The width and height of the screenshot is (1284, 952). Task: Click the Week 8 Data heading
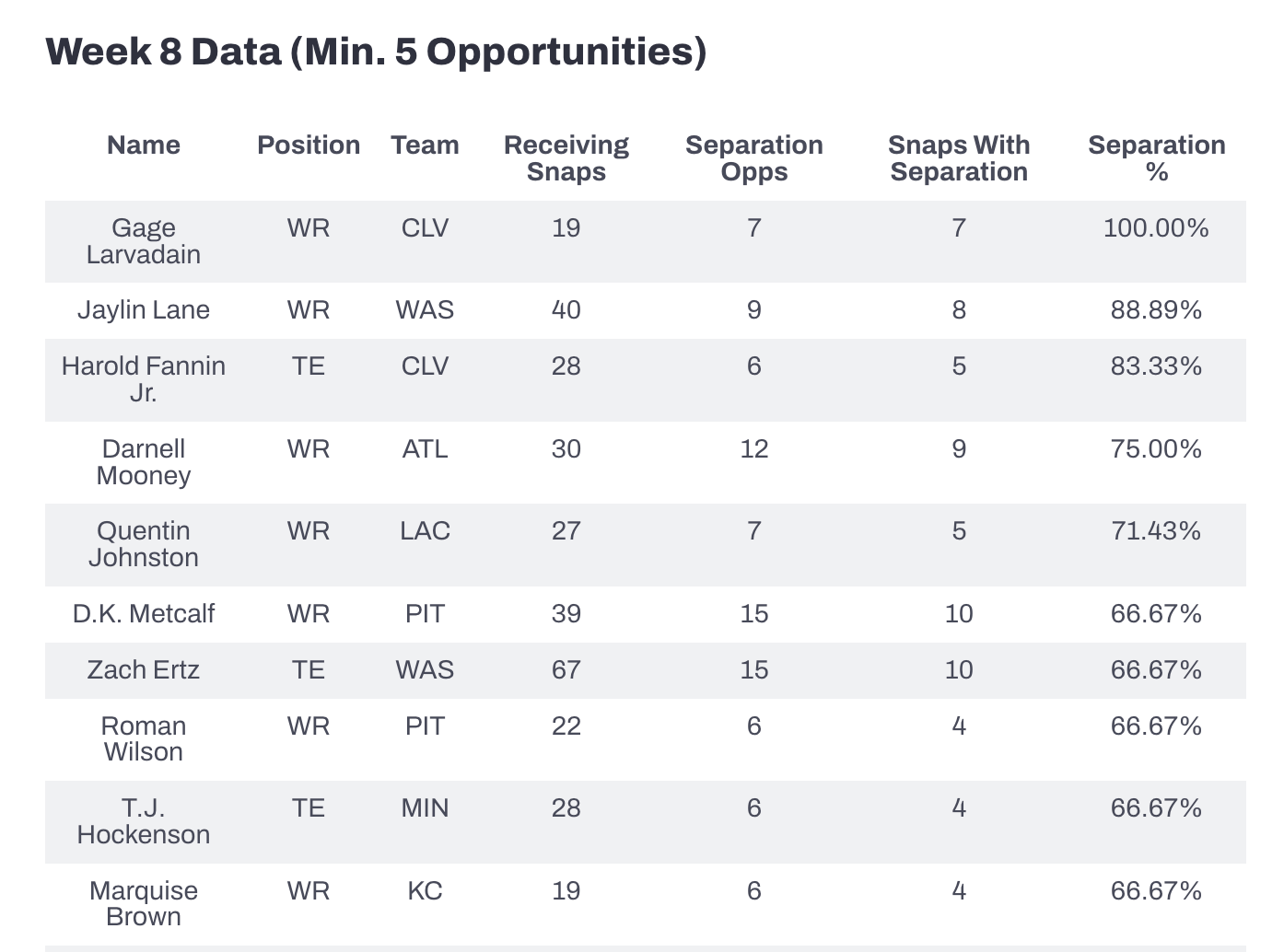point(376,52)
